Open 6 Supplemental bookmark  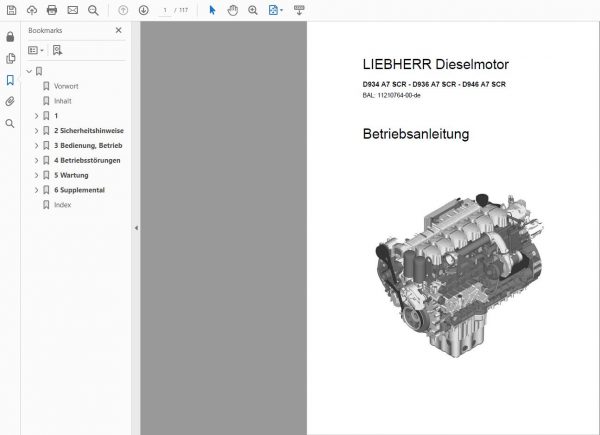pyautogui.click(x=79, y=190)
